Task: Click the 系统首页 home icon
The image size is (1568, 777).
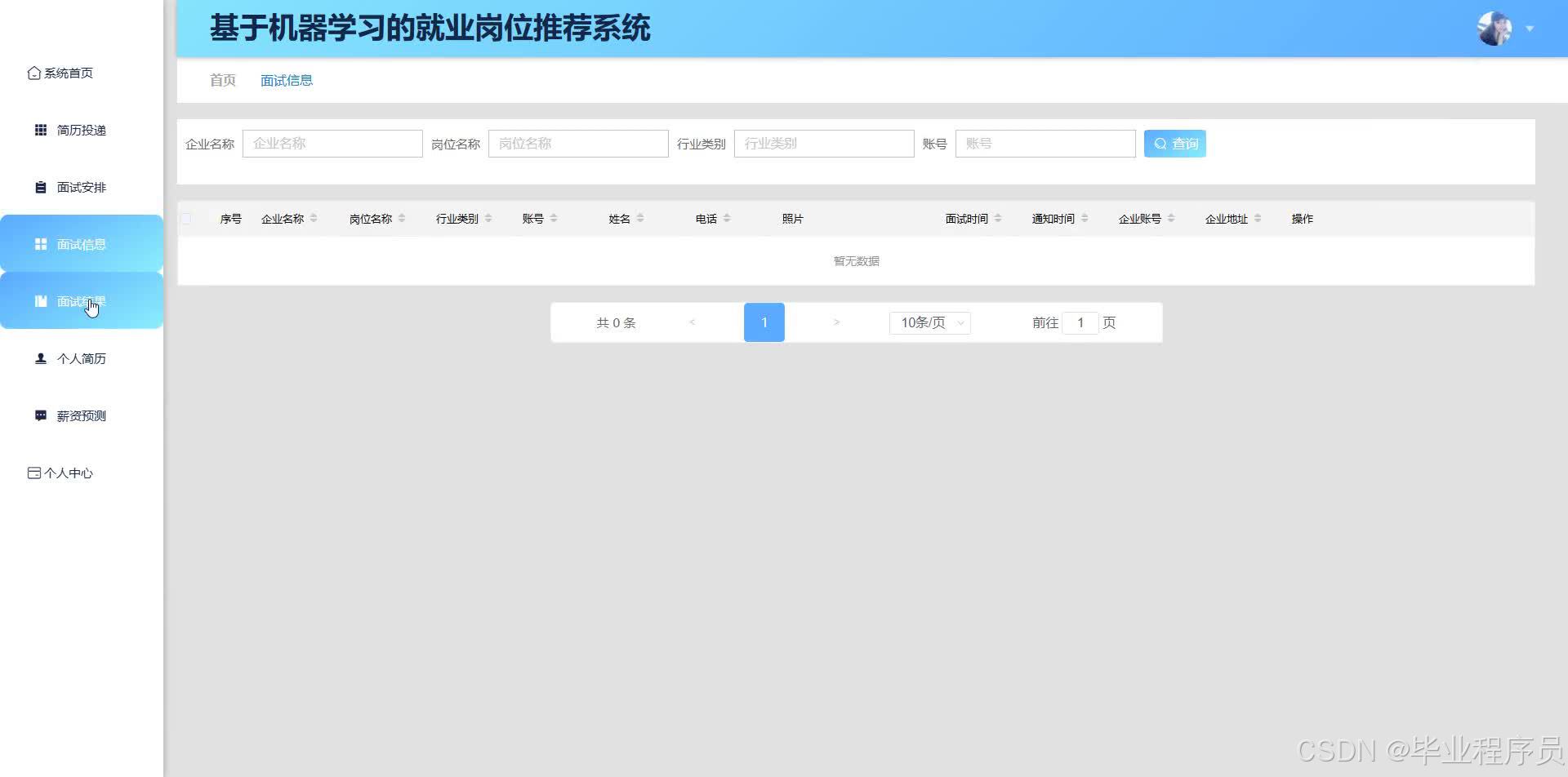Action: point(33,72)
